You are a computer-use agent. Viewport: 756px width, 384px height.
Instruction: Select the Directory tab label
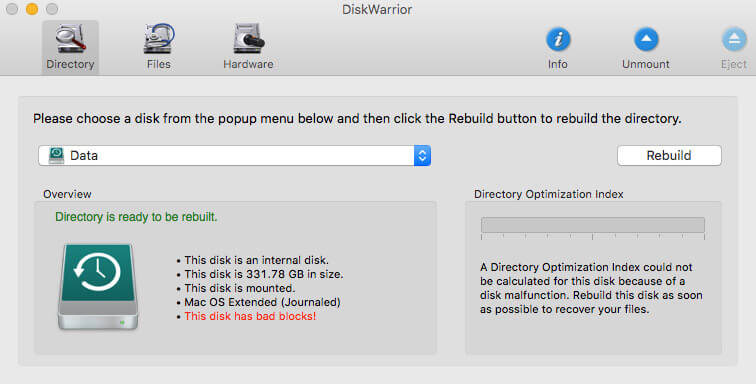(70, 64)
